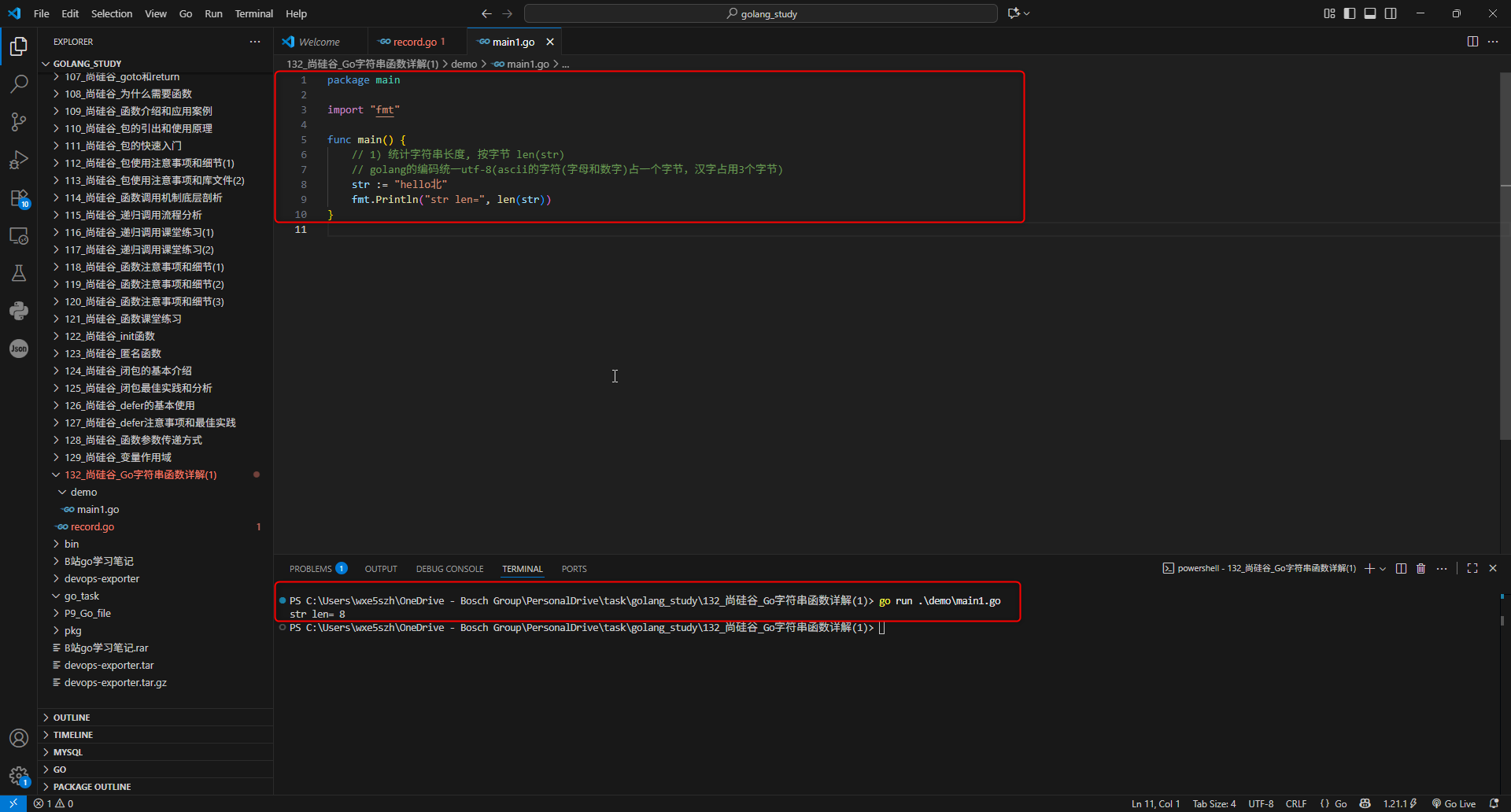The image size is (1511, 812).
Task: Open main1.go in the explorer tree
Action: pos(155,509)
